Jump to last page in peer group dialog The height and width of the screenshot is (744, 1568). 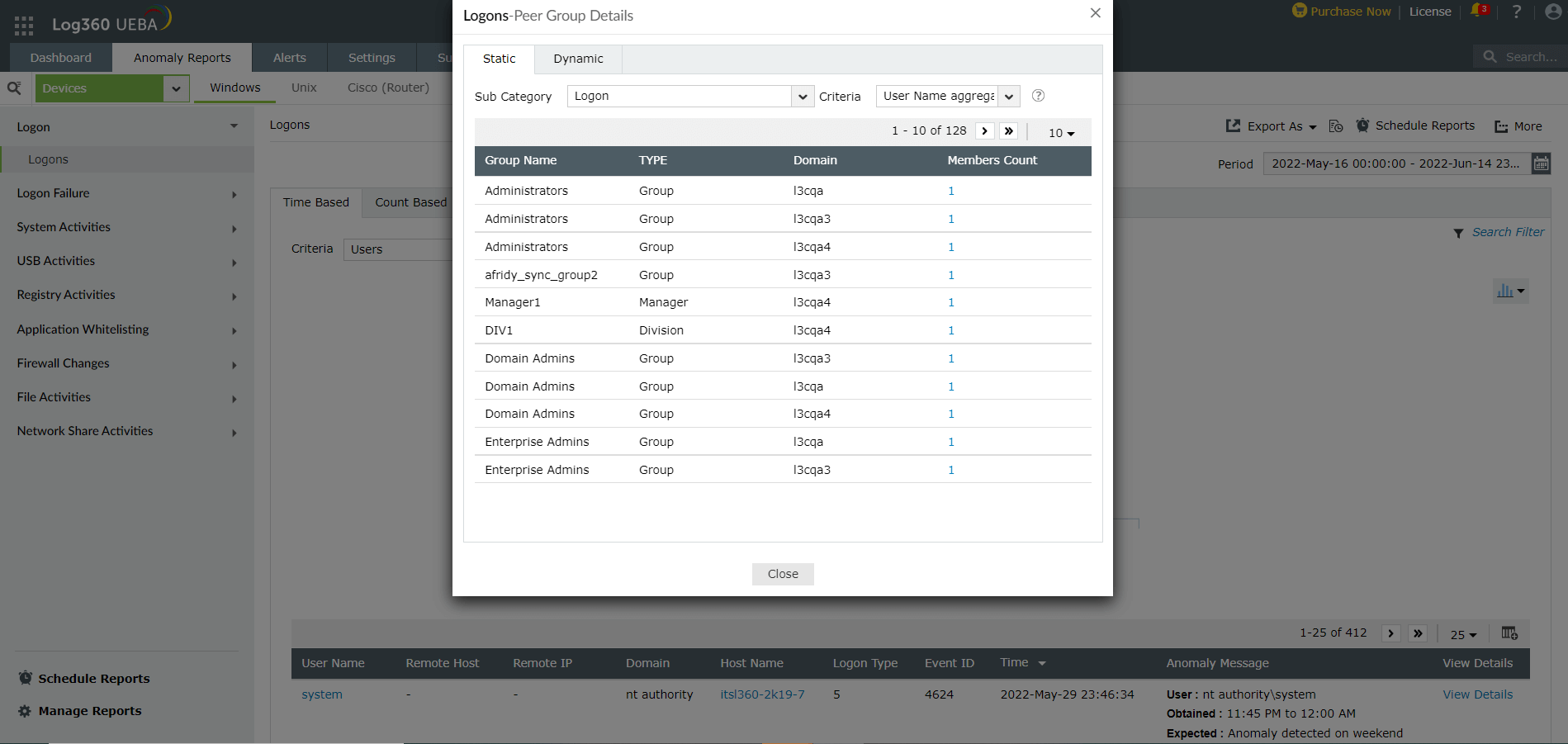pos(1008,130)
